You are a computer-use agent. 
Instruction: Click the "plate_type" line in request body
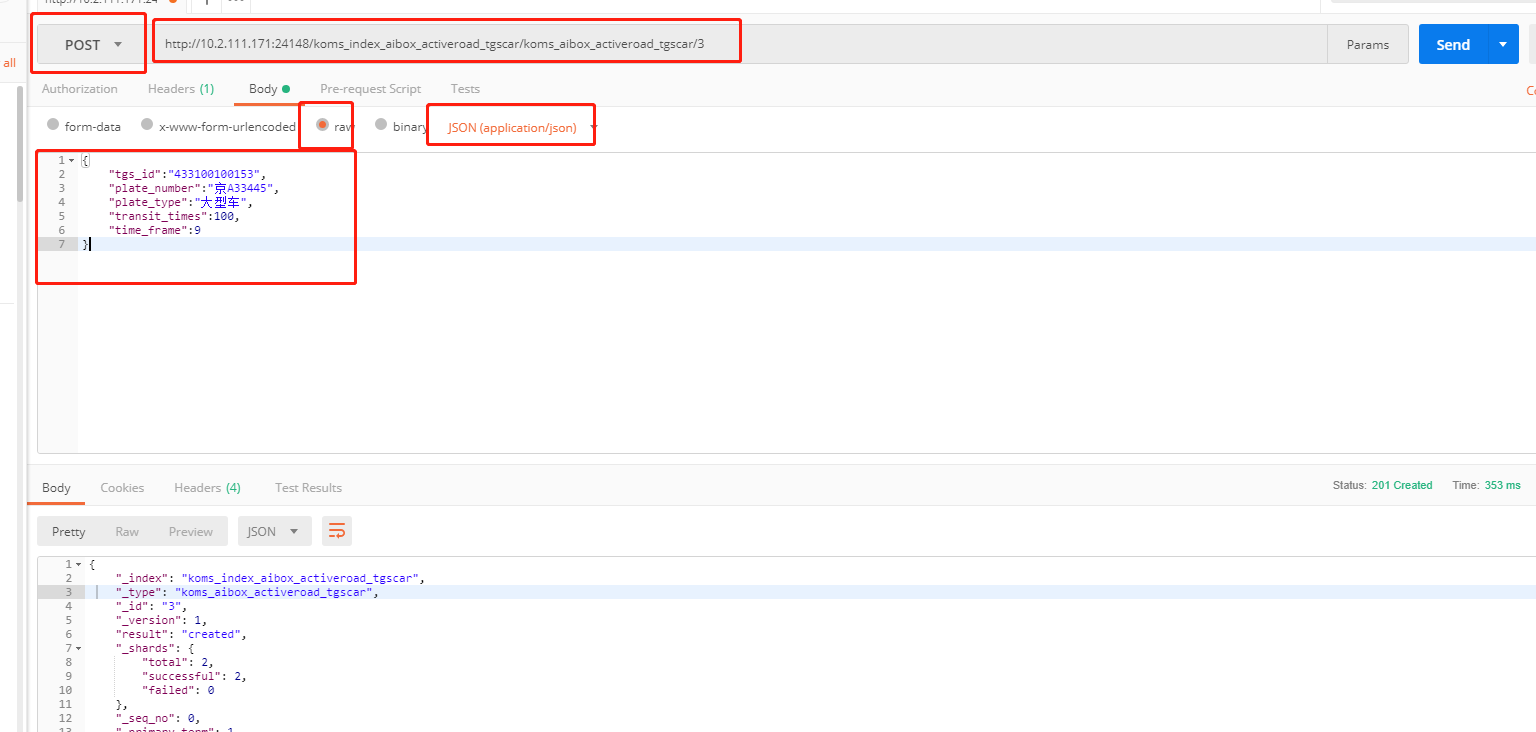point(180,202)
